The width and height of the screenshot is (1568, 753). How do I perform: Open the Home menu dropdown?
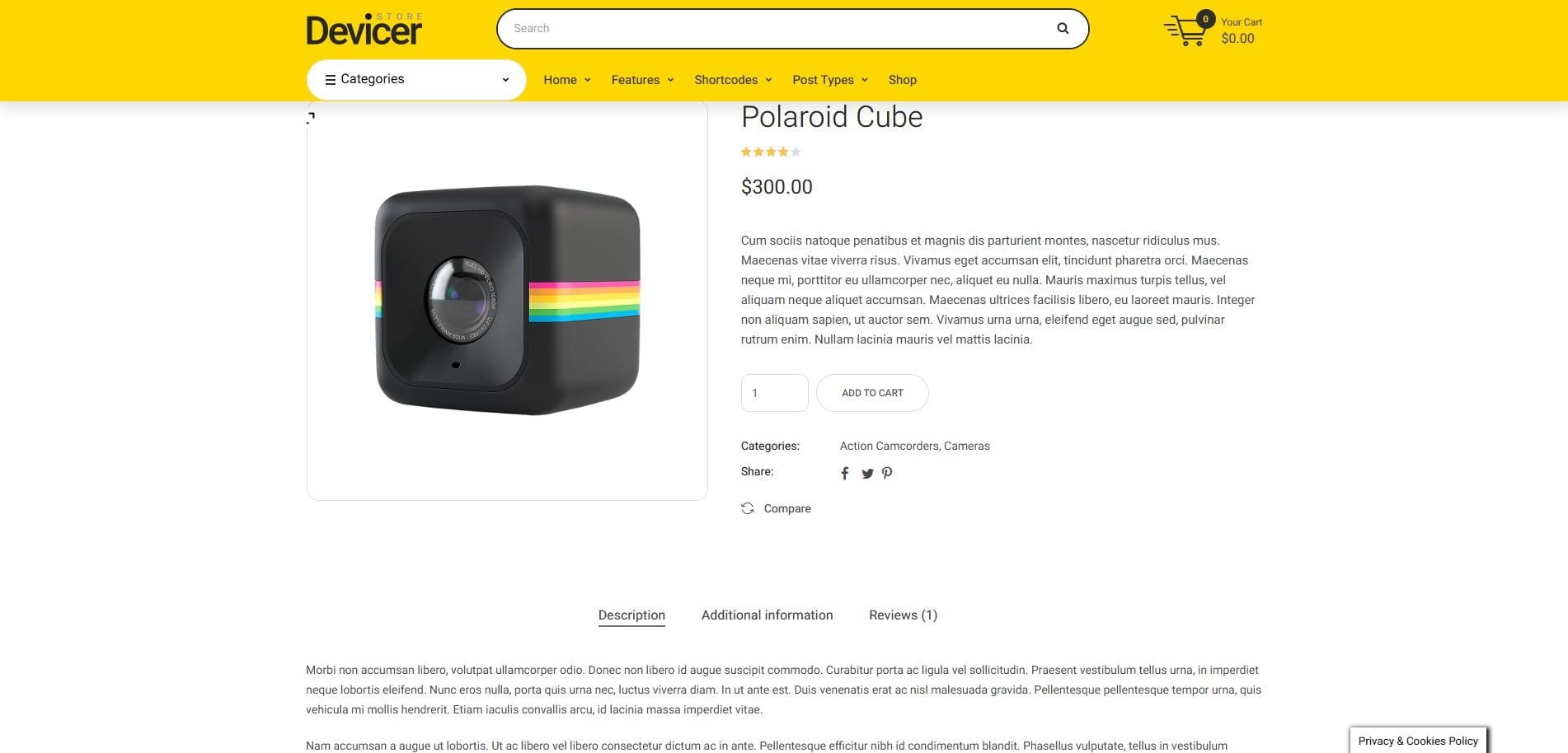[x=567, y=80]
